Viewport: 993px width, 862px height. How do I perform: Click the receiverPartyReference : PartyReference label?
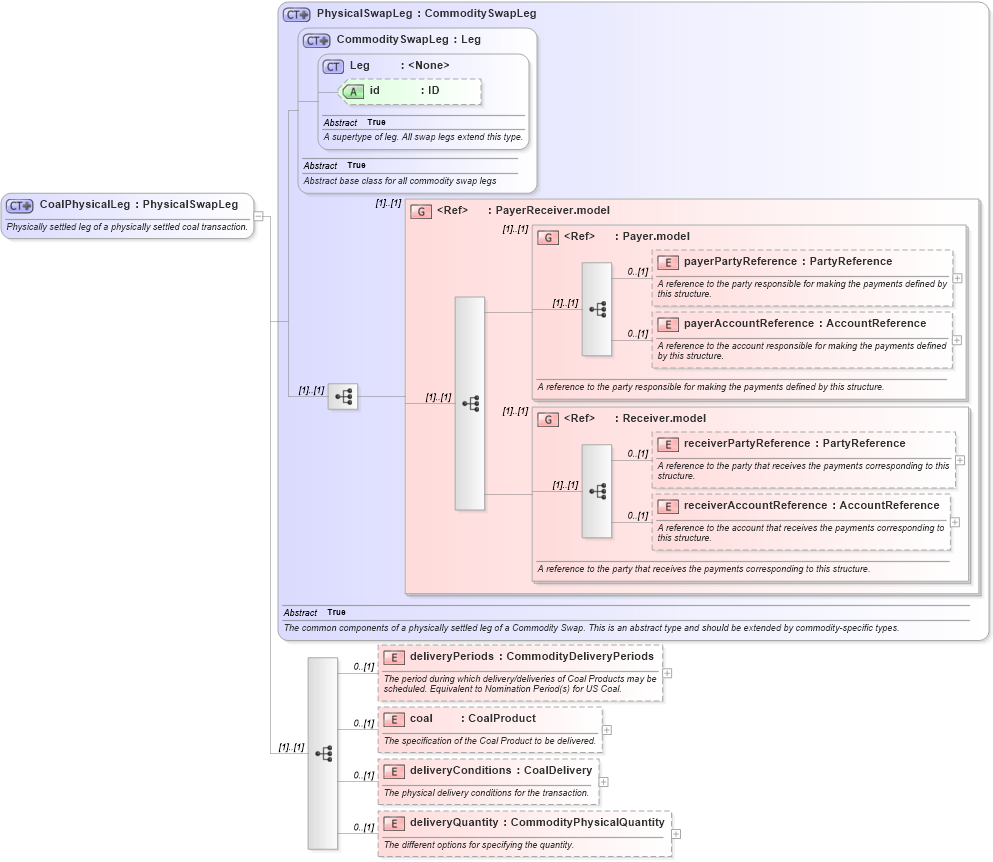point(794,443)
